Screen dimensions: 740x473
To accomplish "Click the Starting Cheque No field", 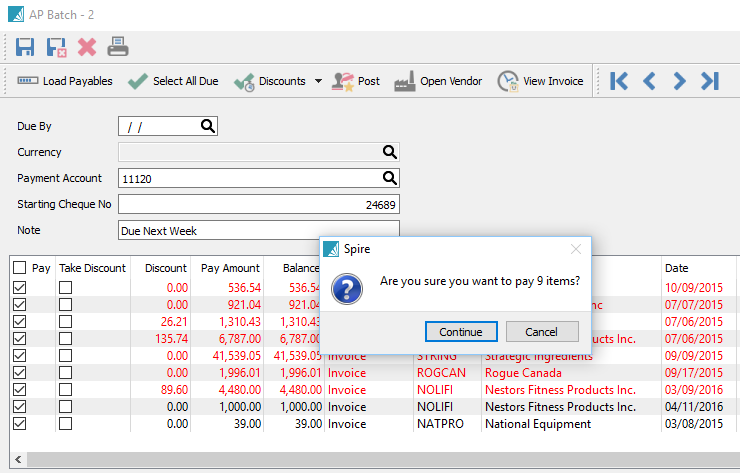I will (258, 204).
